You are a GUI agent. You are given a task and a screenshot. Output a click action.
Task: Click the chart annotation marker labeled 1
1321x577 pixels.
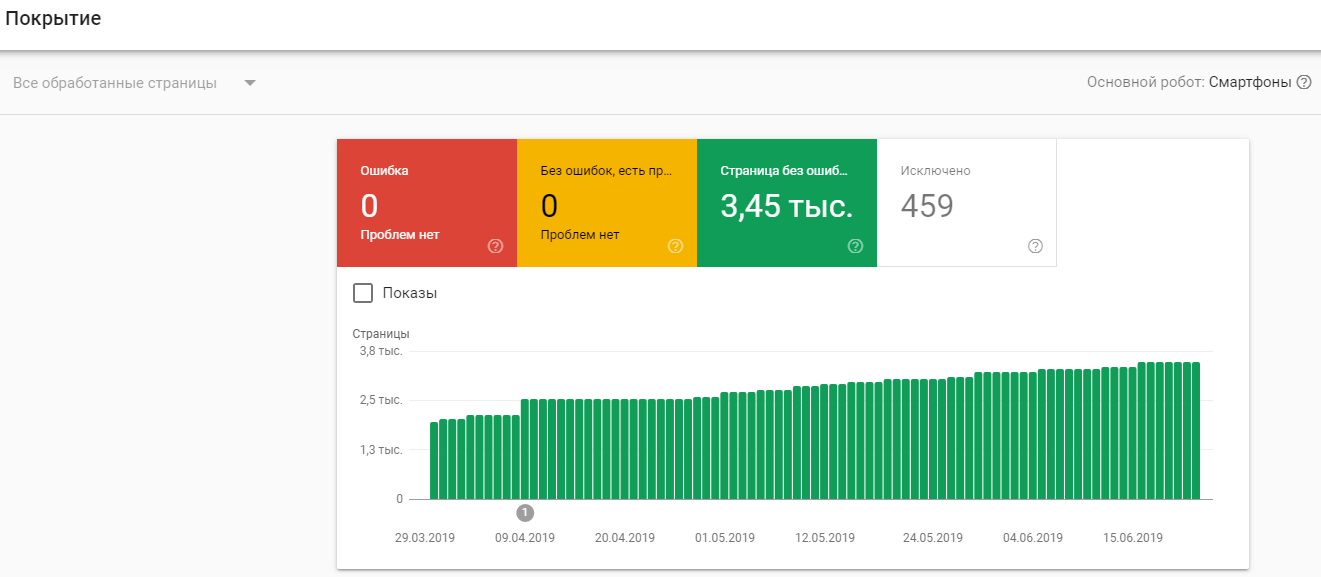point(525,513)
